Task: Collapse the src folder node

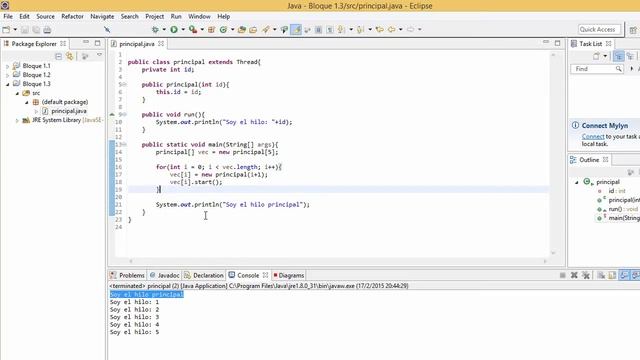Action: click(17, 93)
